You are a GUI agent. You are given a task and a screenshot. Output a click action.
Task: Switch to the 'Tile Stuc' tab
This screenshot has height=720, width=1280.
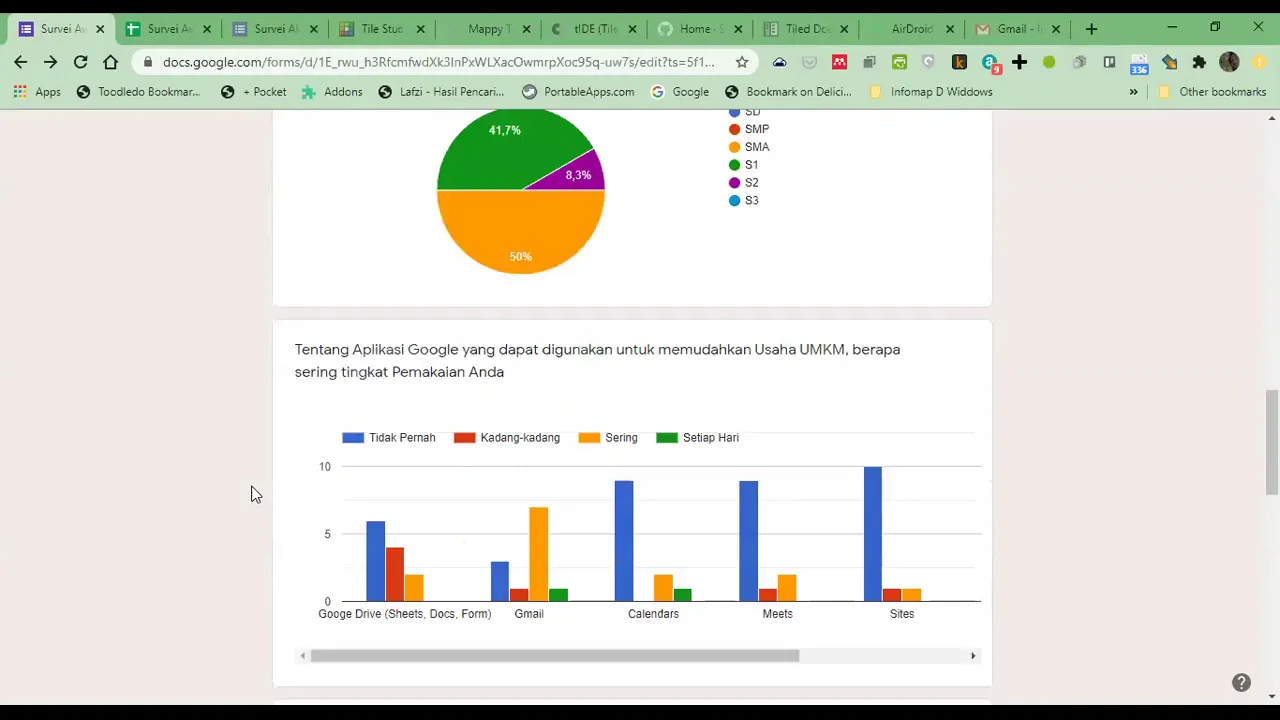[x=381, y=29]
